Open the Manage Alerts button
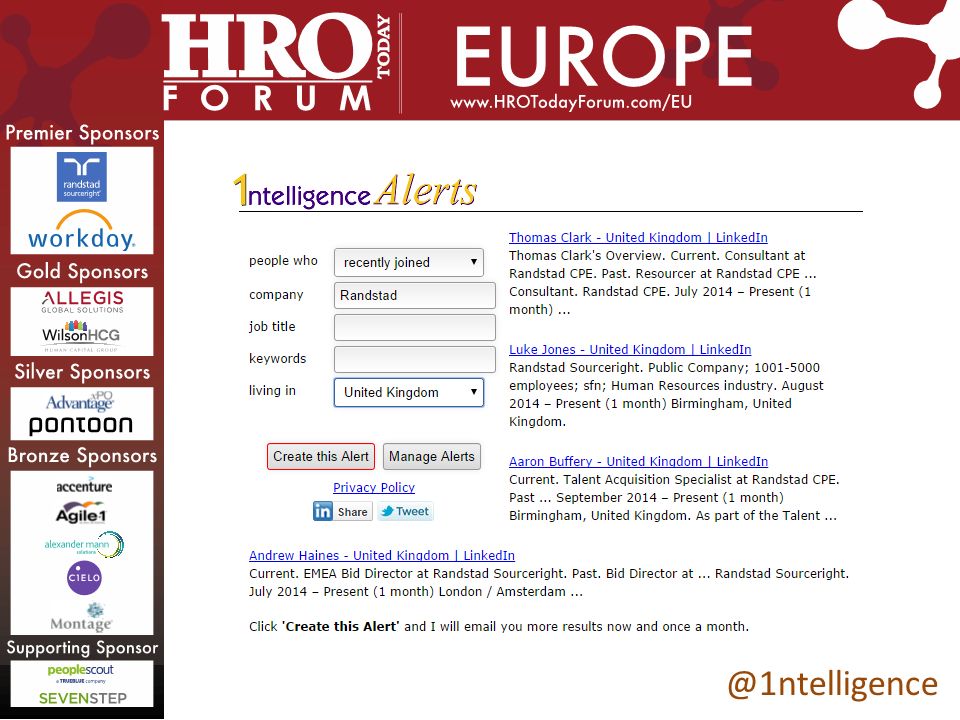Image resolution: width=960 pixels, height=720 pixels. click(x=432, y=457)
